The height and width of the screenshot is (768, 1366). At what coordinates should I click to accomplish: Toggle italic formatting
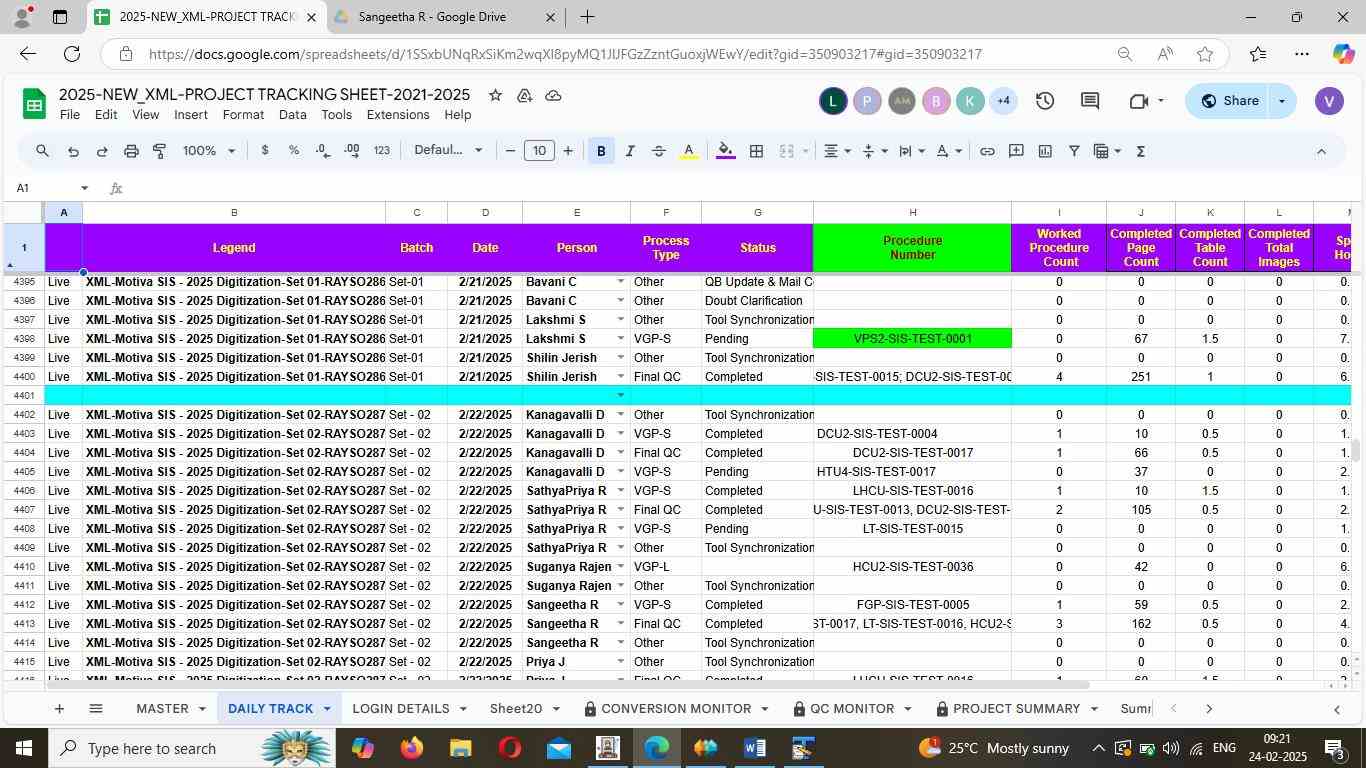pos(630,151)
